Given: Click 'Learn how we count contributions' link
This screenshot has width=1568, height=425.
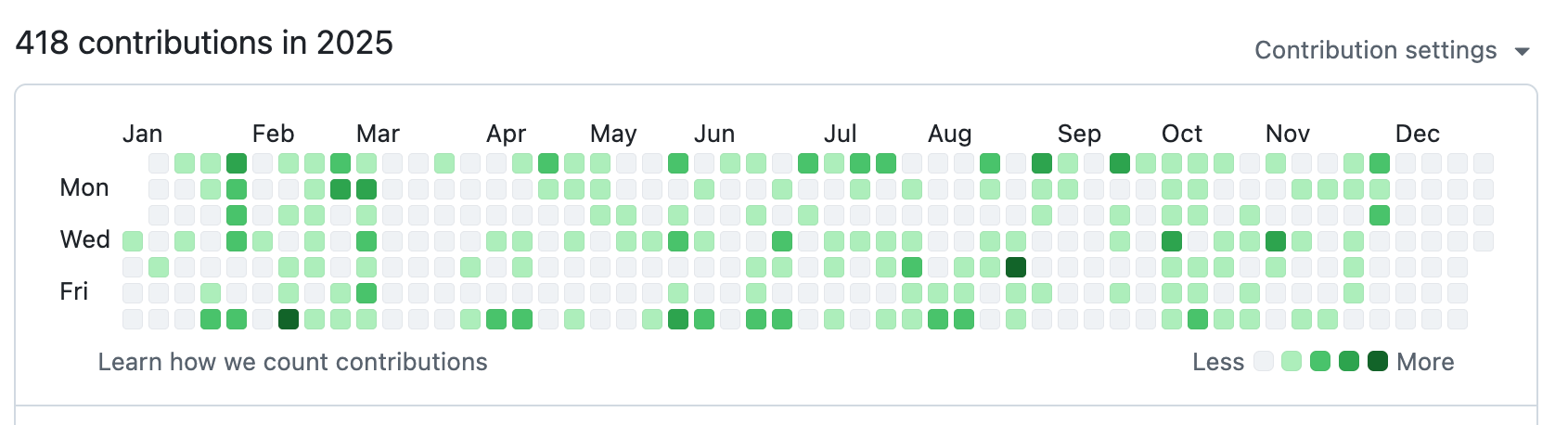Looking at the screenshot, I should (x=292, y=362).
